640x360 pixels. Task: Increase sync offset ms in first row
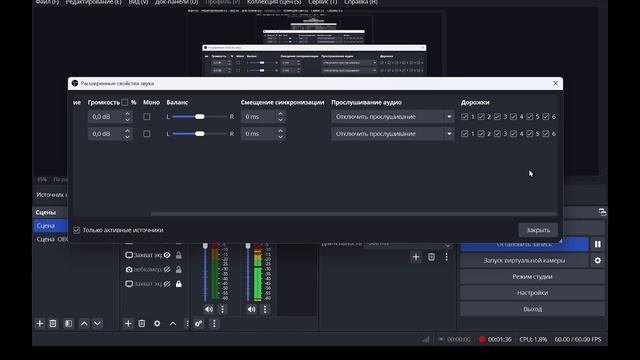[280, 114]
